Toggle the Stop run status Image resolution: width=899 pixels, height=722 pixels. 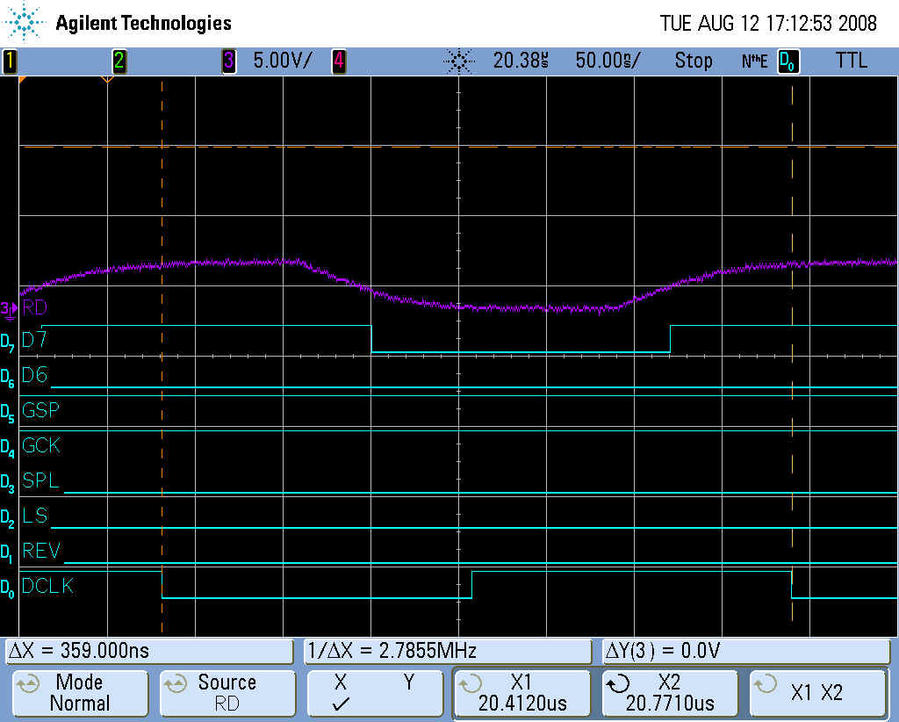(693, 61)
